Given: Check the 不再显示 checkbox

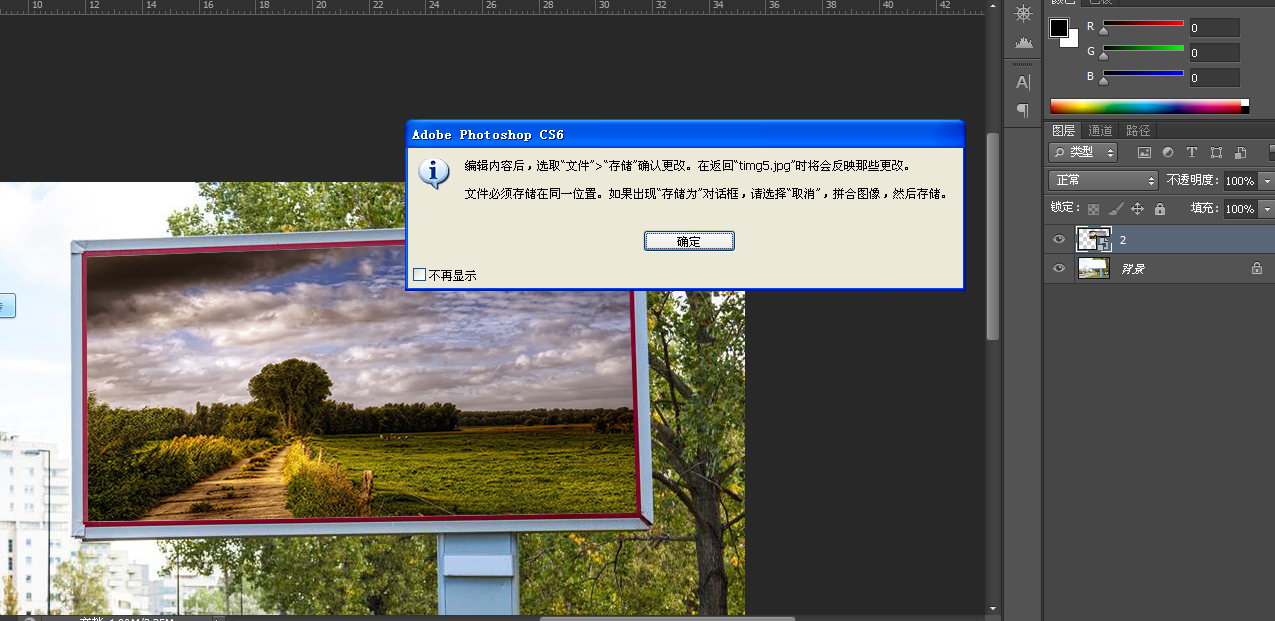Looking at the screenshot, I should click(x=420, y=275).
